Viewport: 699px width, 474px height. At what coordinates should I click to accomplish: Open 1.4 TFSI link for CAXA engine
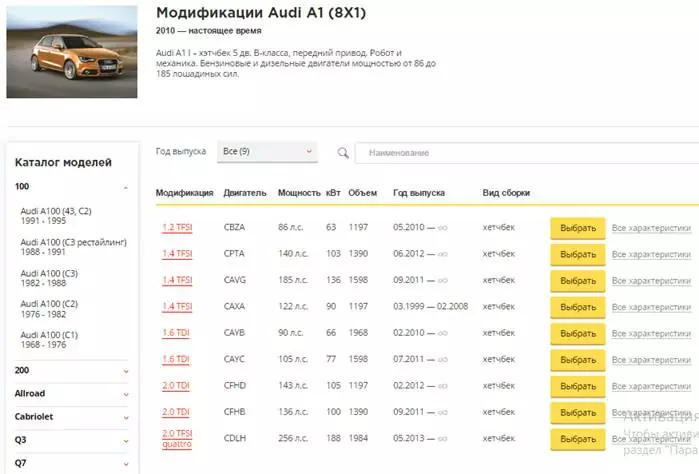(x=177, y=306)
